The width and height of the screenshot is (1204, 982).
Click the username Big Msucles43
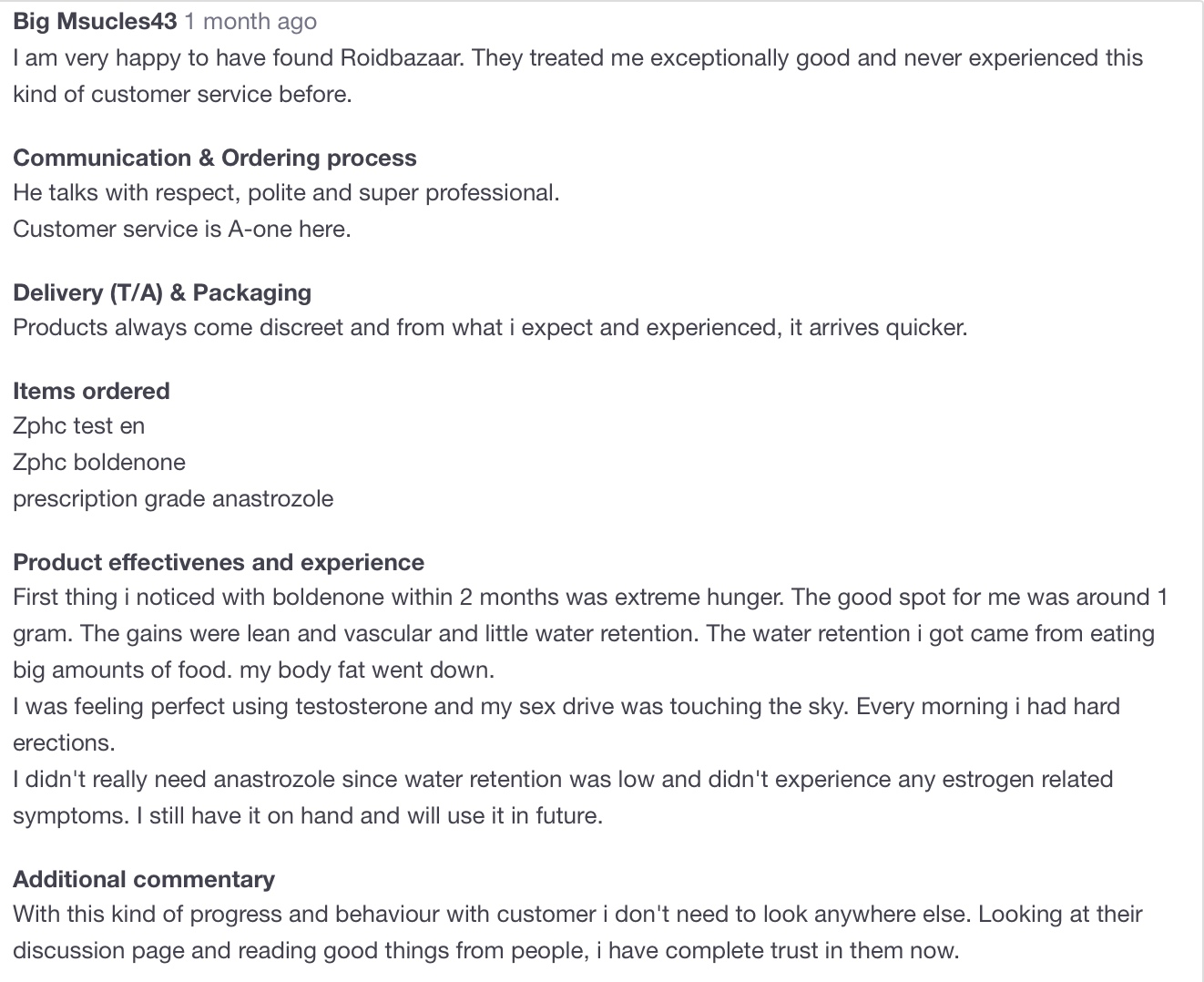[x=95, y=21]
